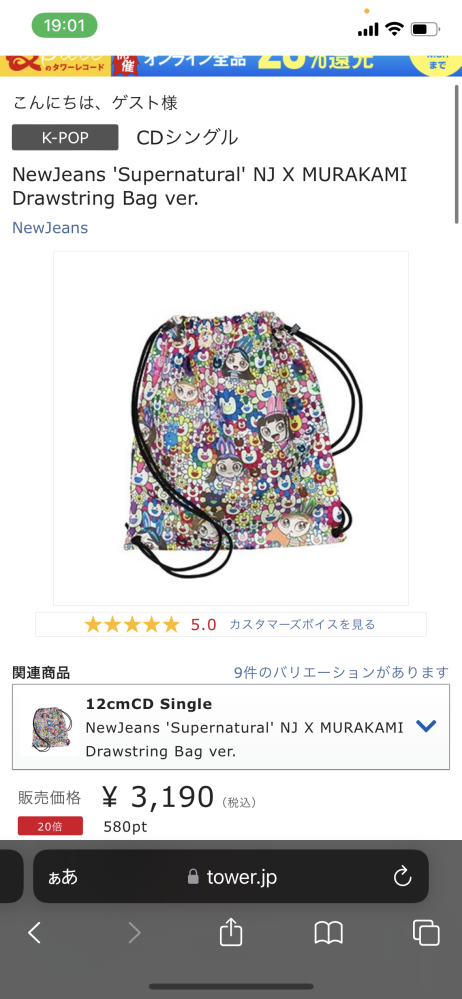Click the five-star rating display
This screenshot has width=462, height=999.
tap(133, 624)
